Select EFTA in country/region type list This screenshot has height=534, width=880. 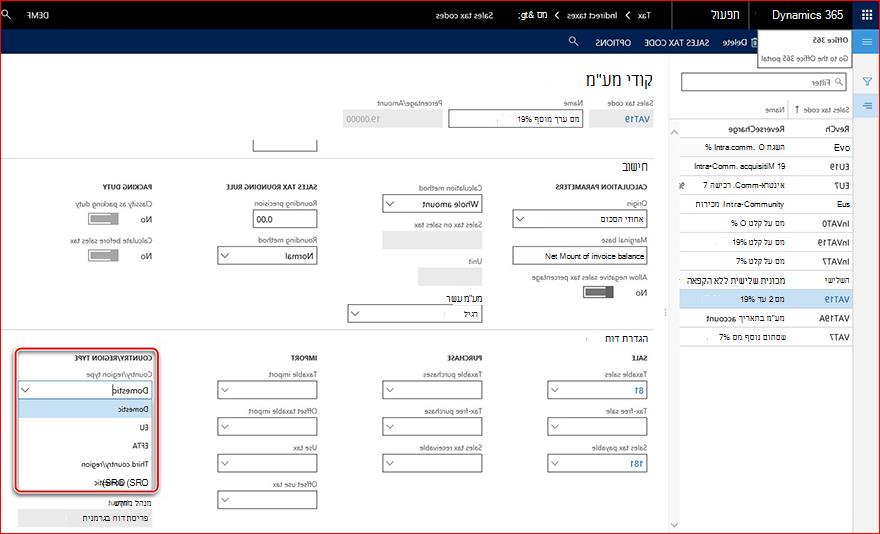tap(85, 446)
